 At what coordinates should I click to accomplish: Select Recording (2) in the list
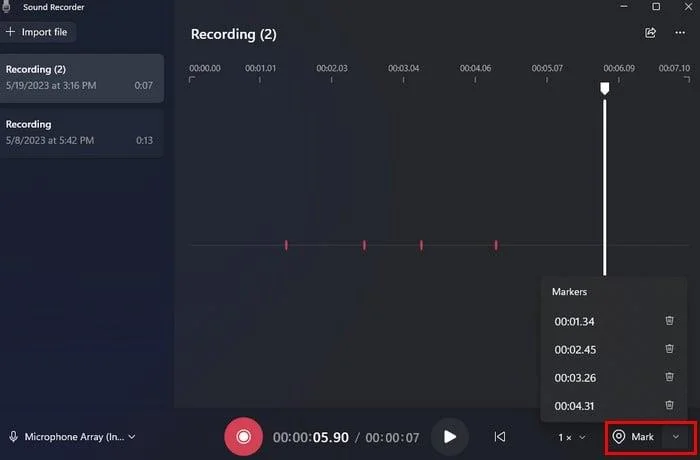pyautogui.click(x=81, y=77)
